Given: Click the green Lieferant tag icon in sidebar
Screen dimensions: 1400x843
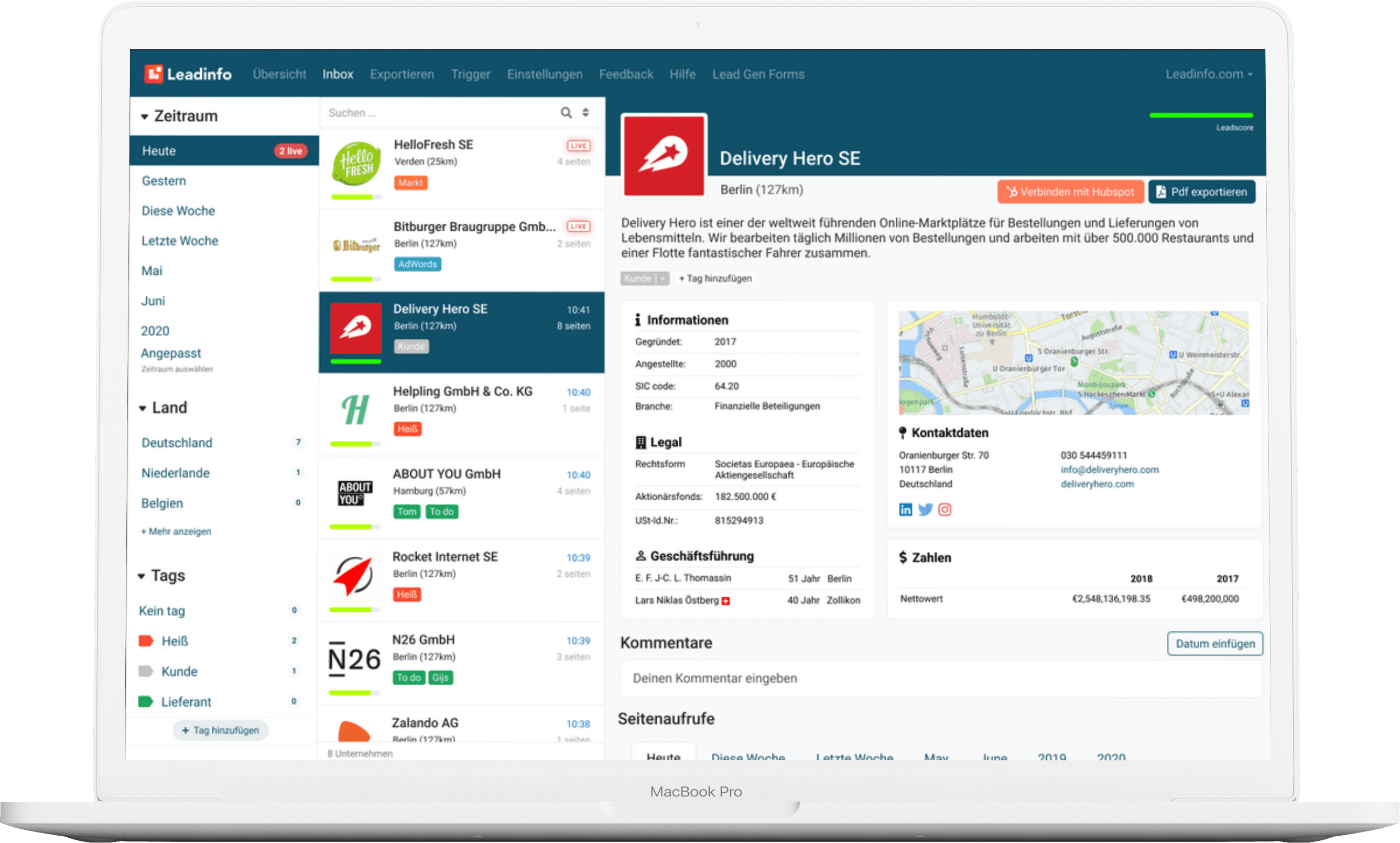Looking at the screenshot, I should [146, 701].
